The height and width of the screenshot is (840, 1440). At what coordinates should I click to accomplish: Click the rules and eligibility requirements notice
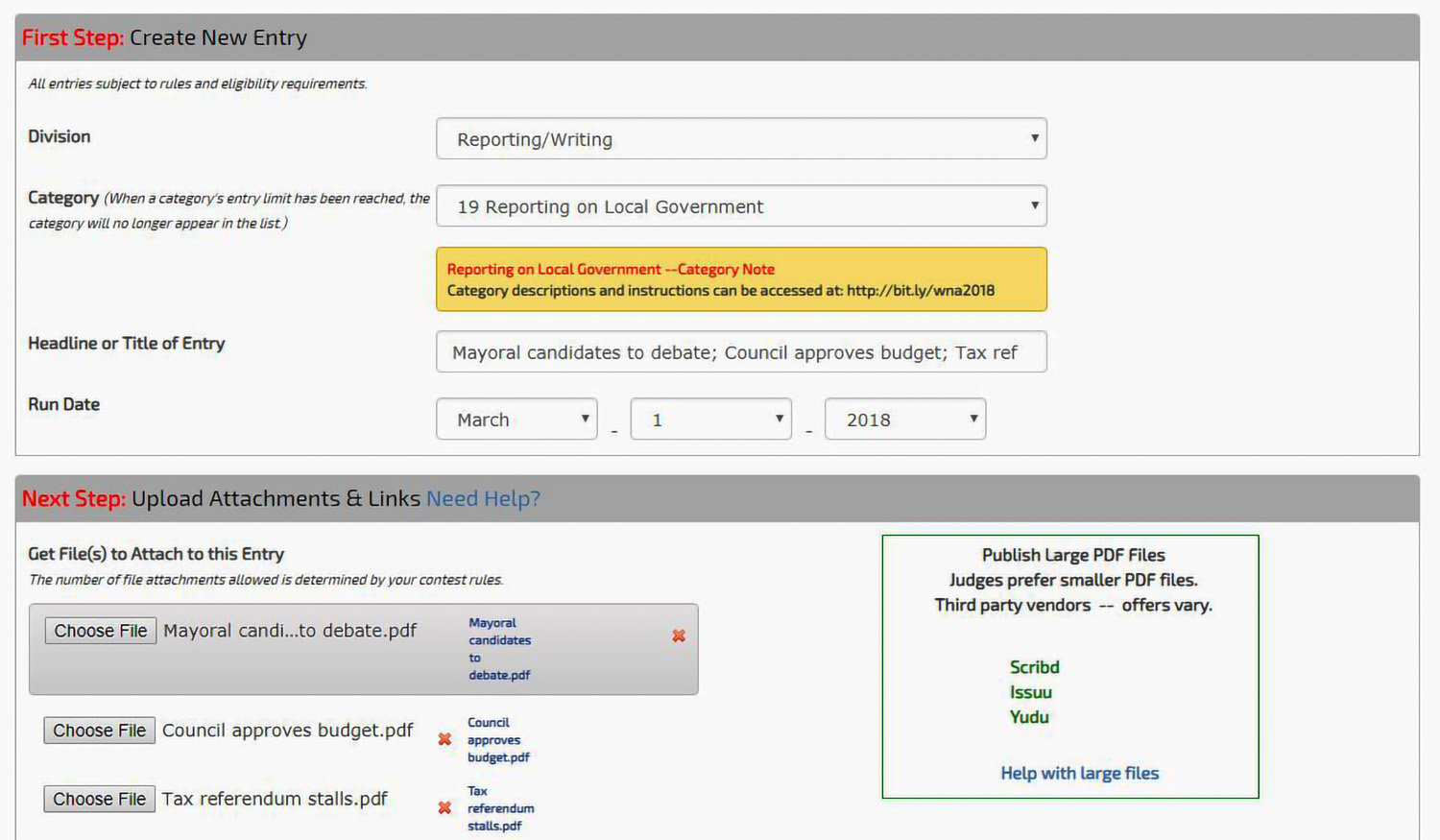(x=198, y=84)
